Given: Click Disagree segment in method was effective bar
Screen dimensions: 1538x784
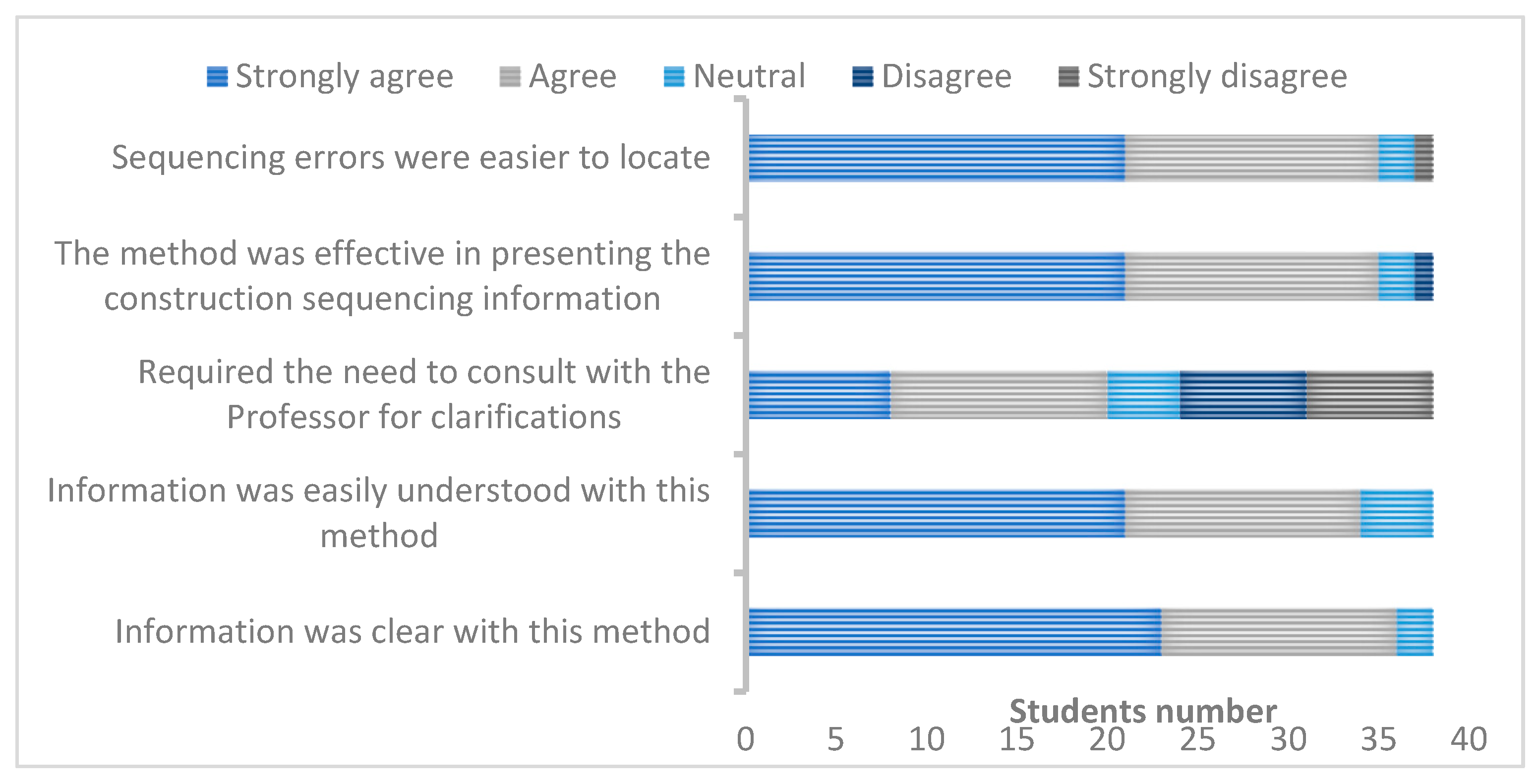Looking at the screenshot, I should 1423,277.
